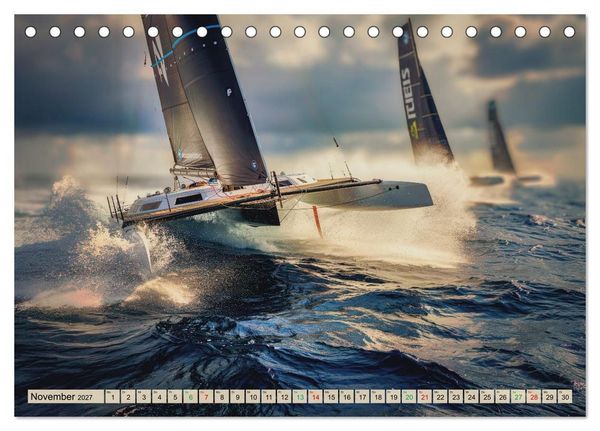Image resolution: width=600 pixels, height=431 pixels.
Task: Click date cell 12
Action: tap(284, 397)
